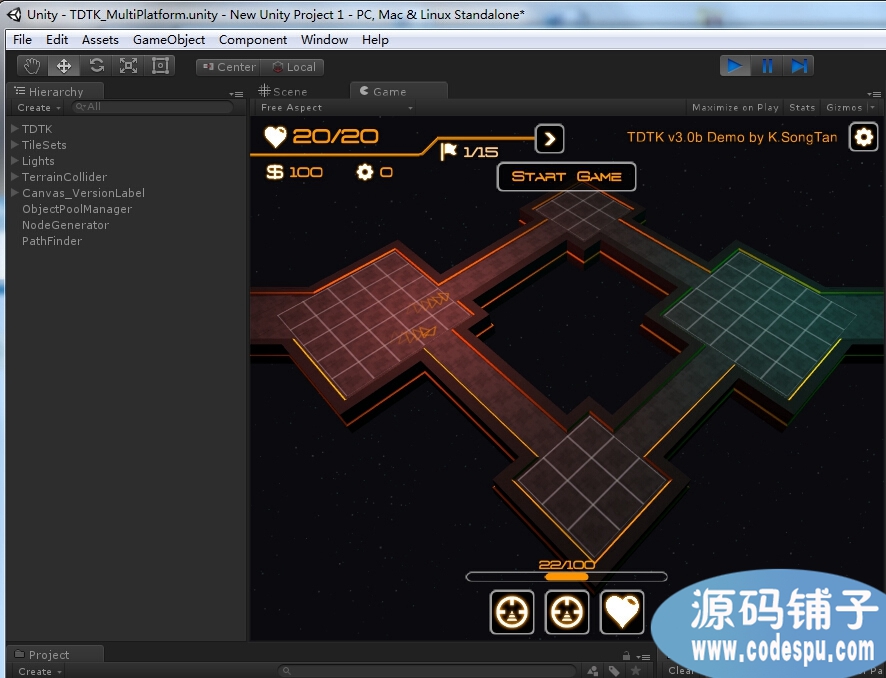Select the Hand tool
The image size is (886, 678).
[x=32, y=66]
